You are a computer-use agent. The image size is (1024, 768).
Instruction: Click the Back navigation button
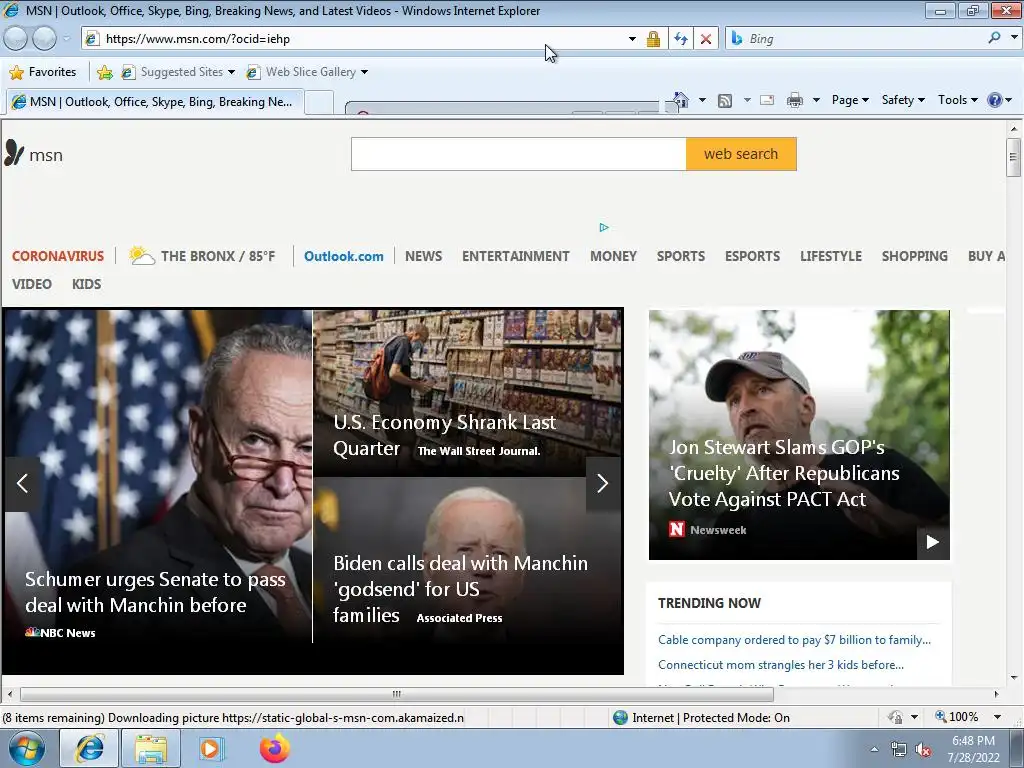(x=16, y=39)
